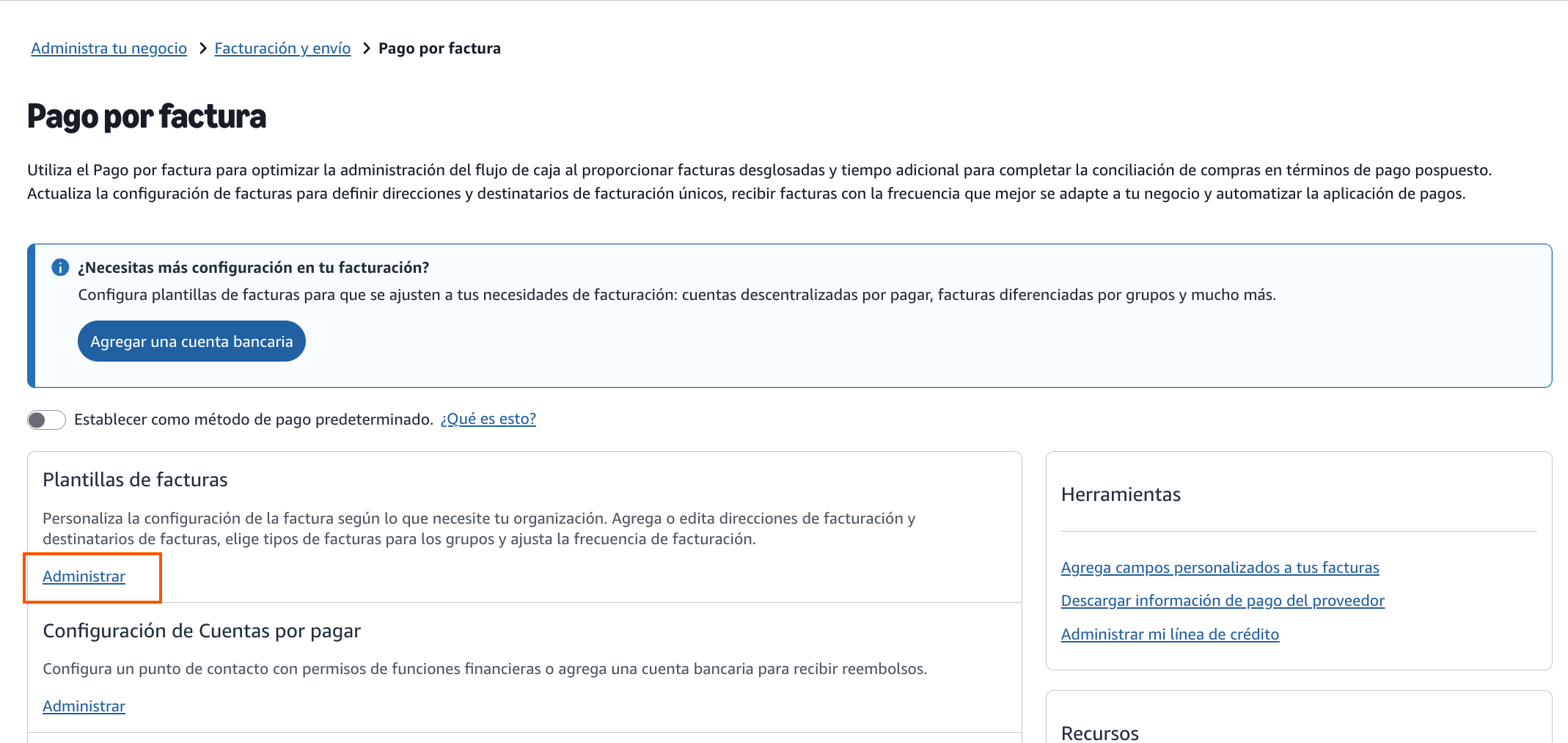
Task: Select the 'Pago por factura' breadcrumb item
Action: [x=439, y=48]
